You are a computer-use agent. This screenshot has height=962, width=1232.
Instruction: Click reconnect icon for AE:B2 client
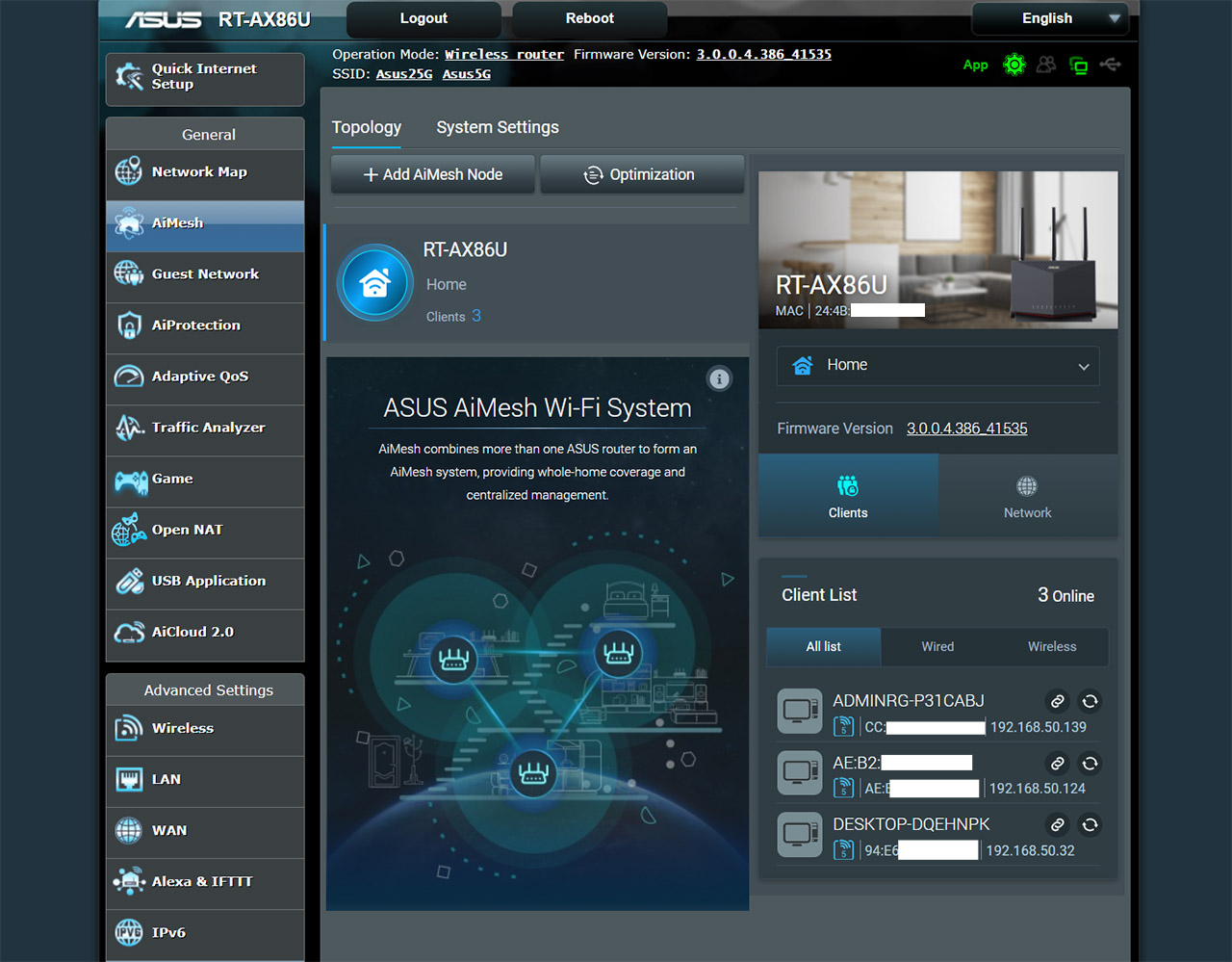tap(1090, 763)
